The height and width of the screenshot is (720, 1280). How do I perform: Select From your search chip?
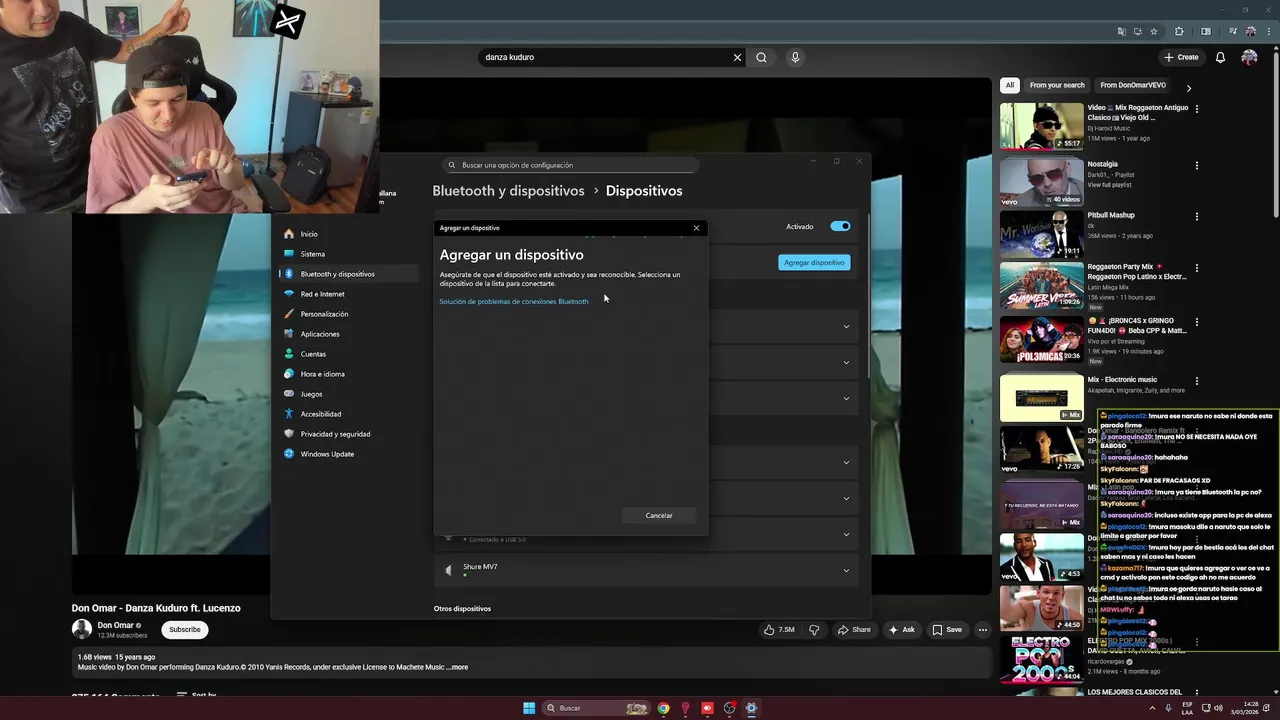point(1057,86)
